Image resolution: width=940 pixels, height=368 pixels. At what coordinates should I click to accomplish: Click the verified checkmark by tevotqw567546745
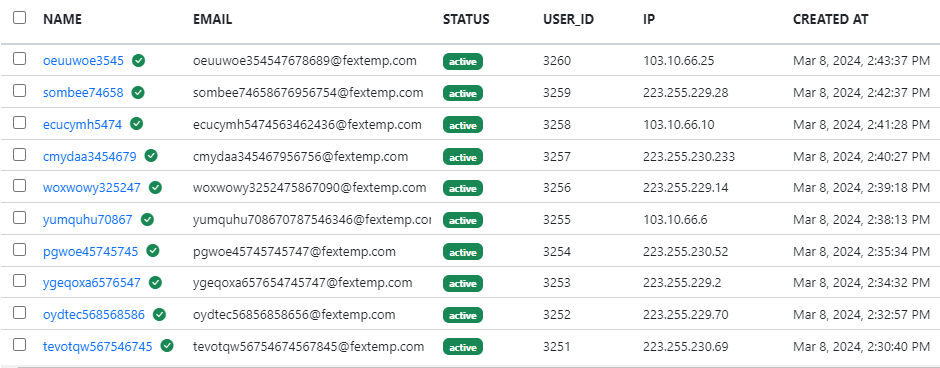click(x=167, y=346)
